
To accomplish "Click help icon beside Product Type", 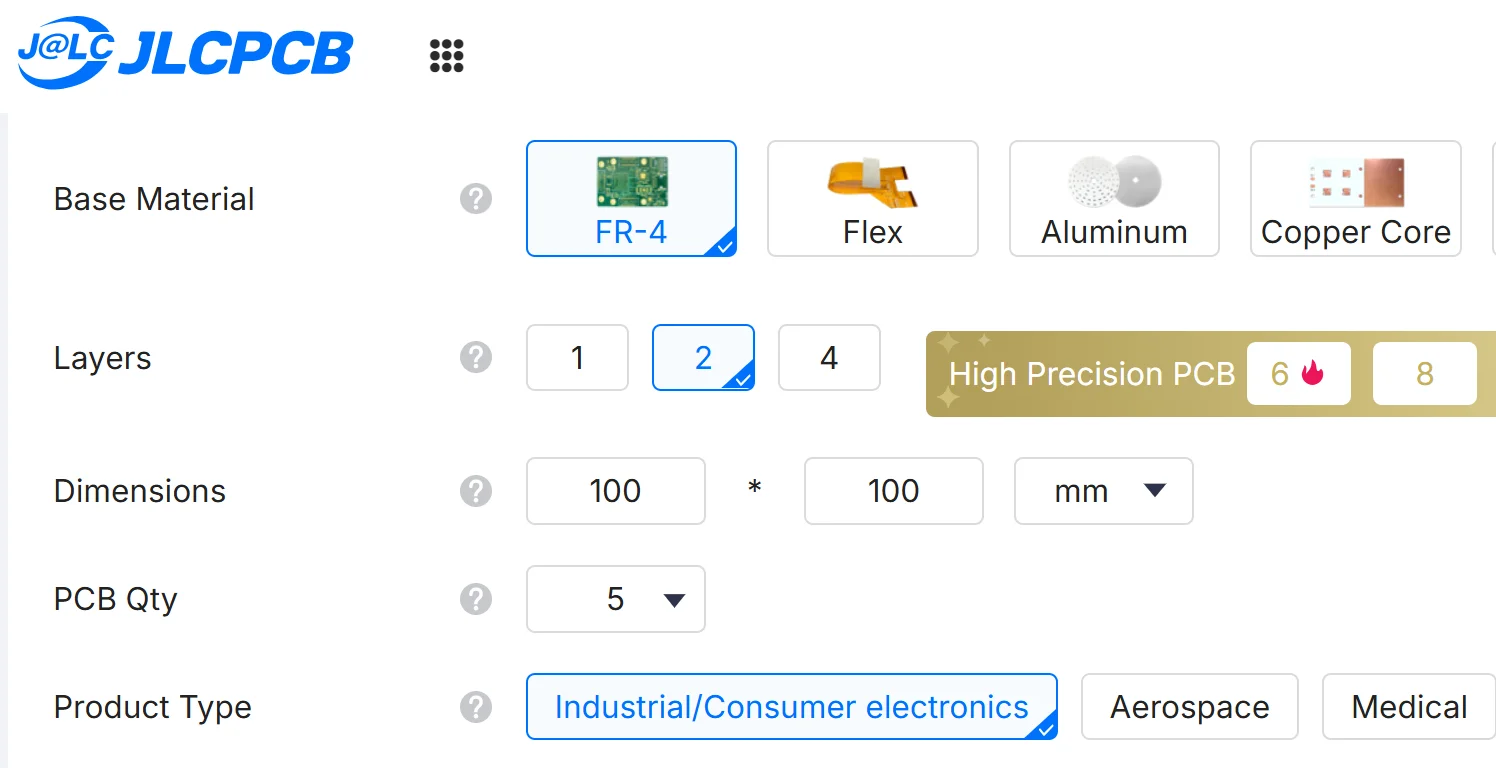I will coord(476,707).
